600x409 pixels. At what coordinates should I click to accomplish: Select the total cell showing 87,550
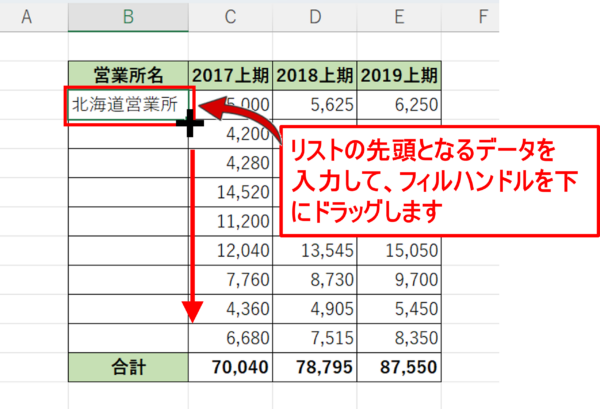[x=399, y=367]
